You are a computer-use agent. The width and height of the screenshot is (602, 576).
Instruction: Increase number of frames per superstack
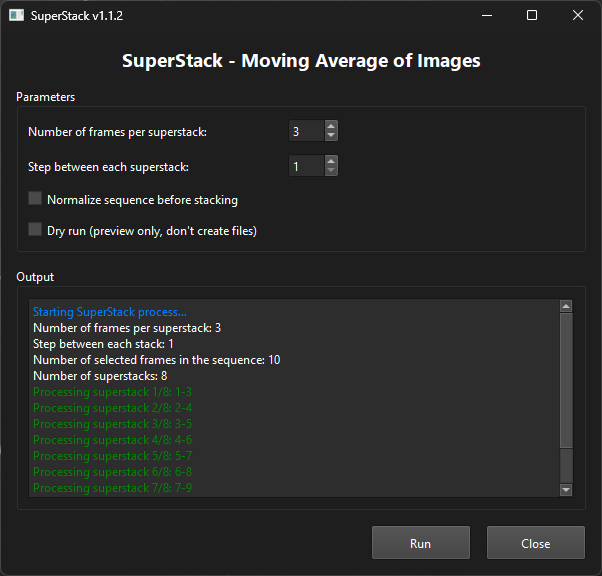(331, 126)
